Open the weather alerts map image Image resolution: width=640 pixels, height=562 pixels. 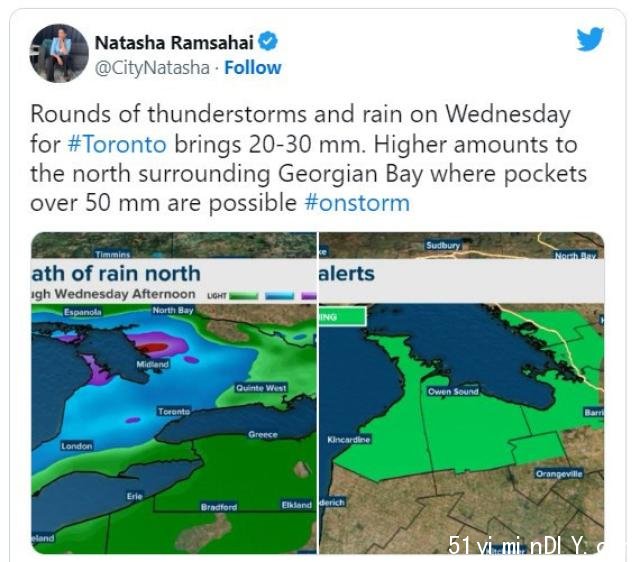point(461,393)
